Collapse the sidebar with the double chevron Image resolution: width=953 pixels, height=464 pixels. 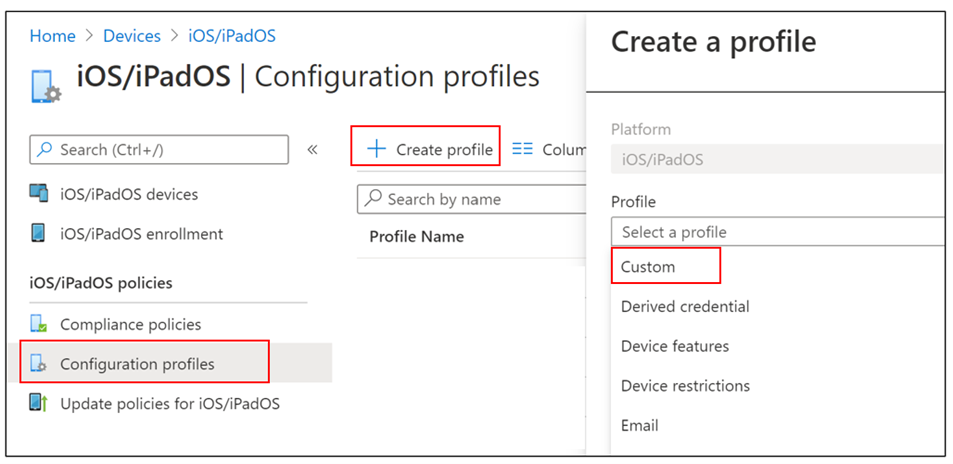point(312,150)
